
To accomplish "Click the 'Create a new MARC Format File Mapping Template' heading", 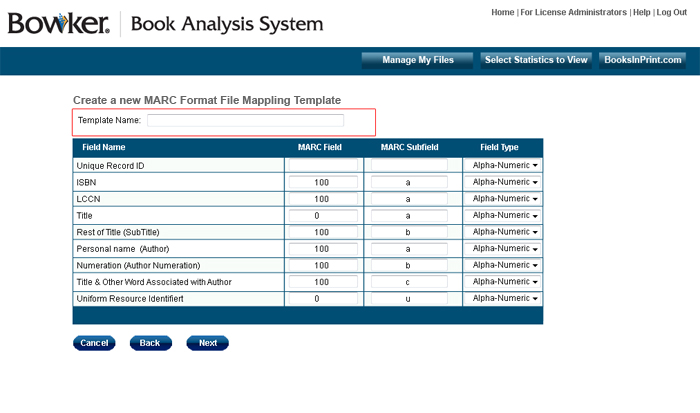I will (207, 100).
